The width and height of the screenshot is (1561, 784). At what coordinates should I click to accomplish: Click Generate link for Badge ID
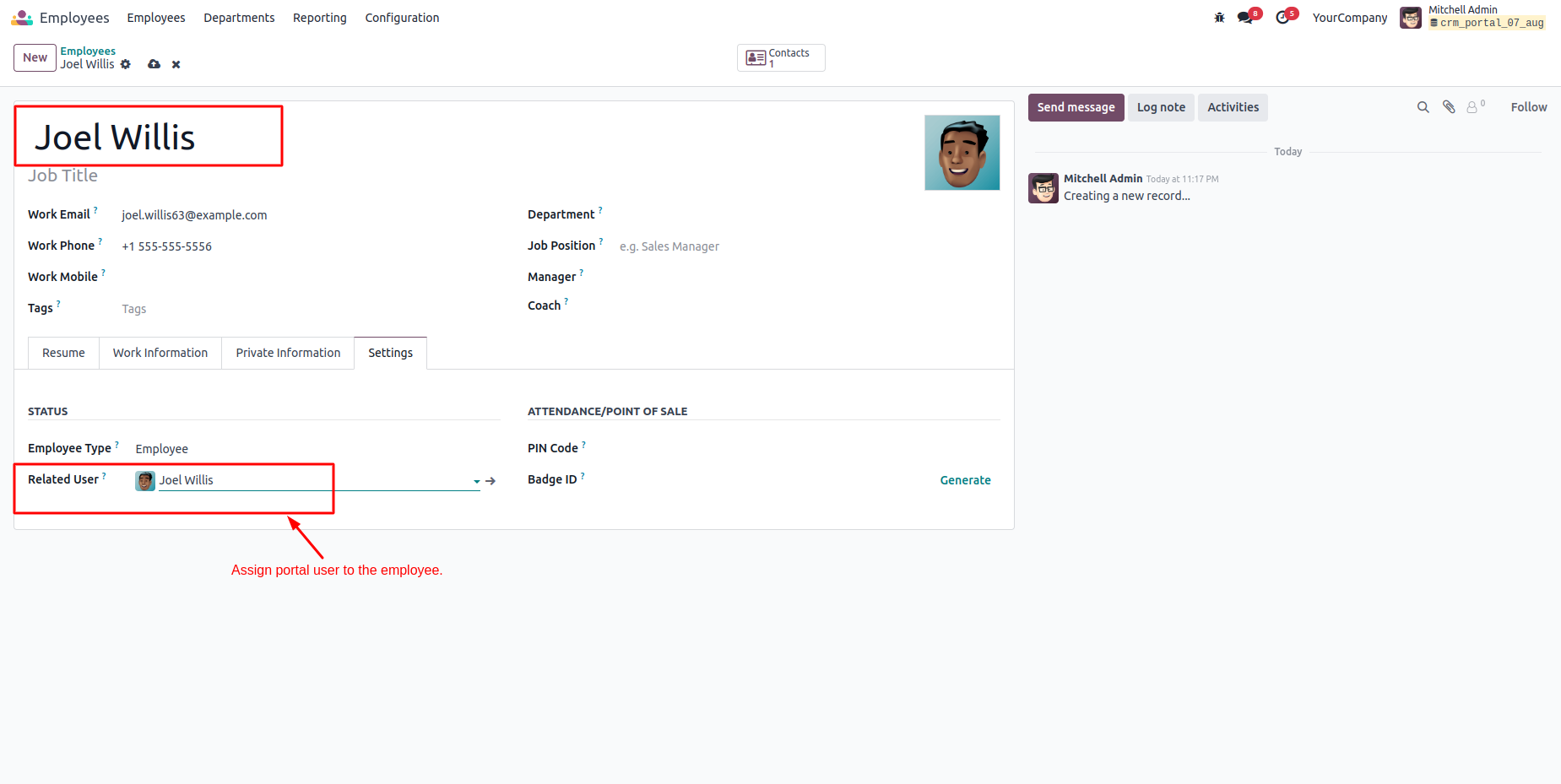(965, 480)
